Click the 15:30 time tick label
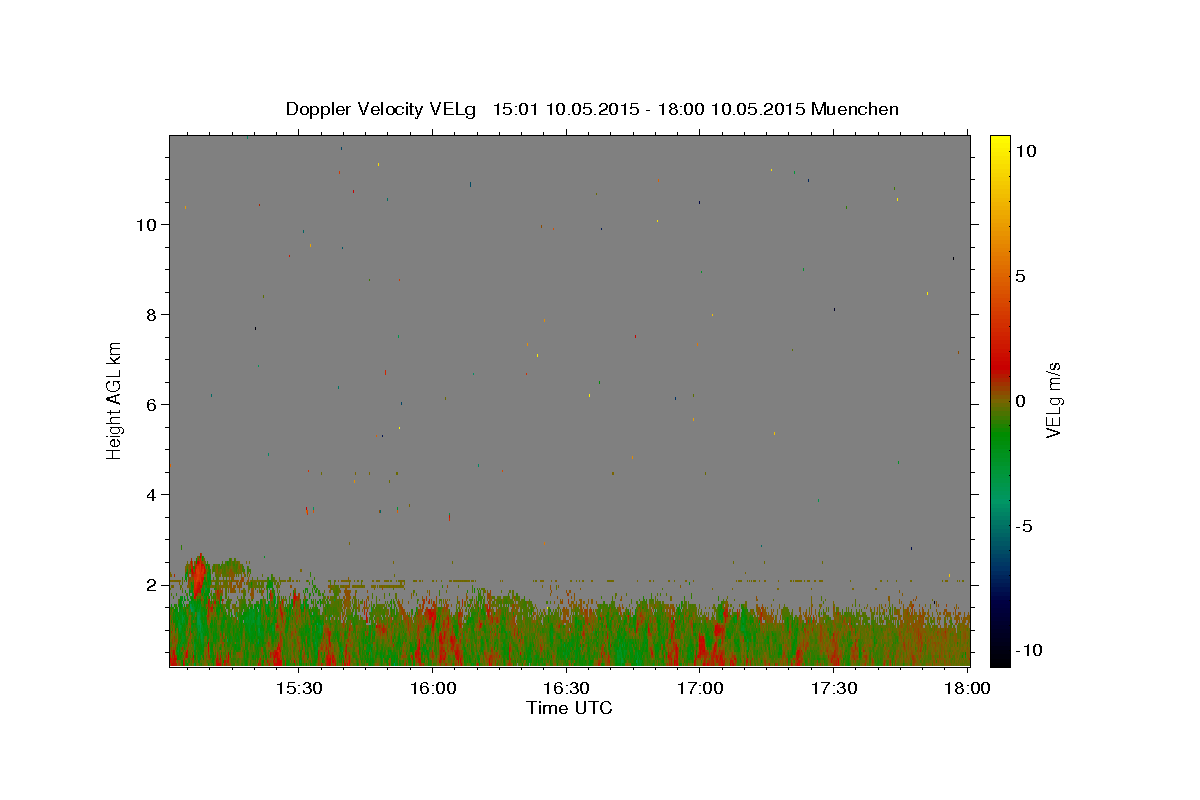 (299, 689)
